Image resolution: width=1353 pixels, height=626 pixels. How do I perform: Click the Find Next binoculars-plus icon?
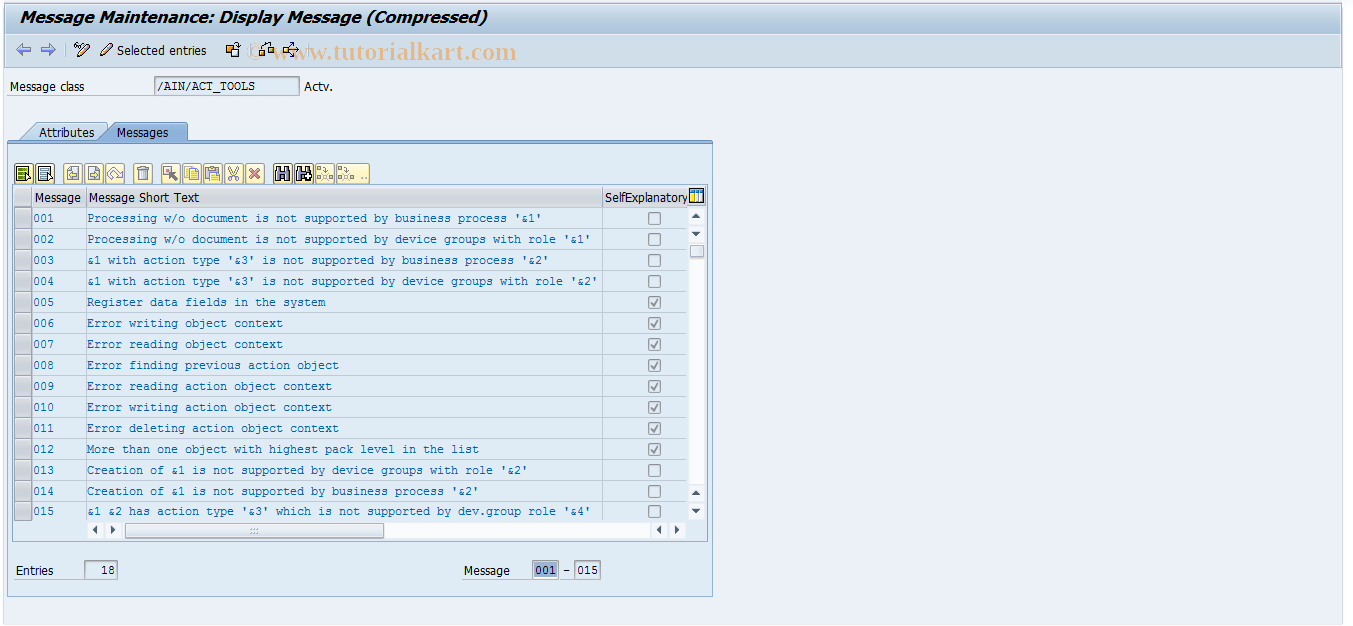(304, 174)
